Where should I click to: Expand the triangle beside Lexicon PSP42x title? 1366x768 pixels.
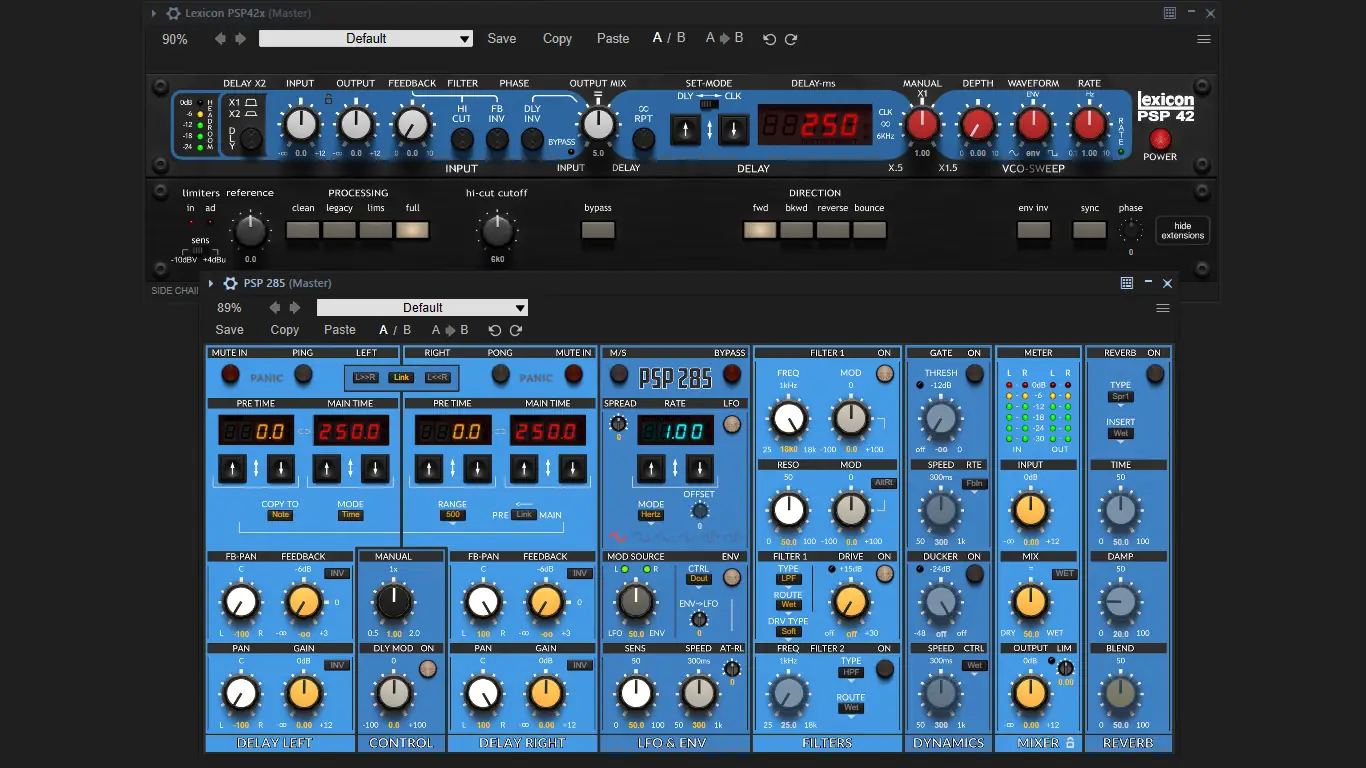point(154,14)
